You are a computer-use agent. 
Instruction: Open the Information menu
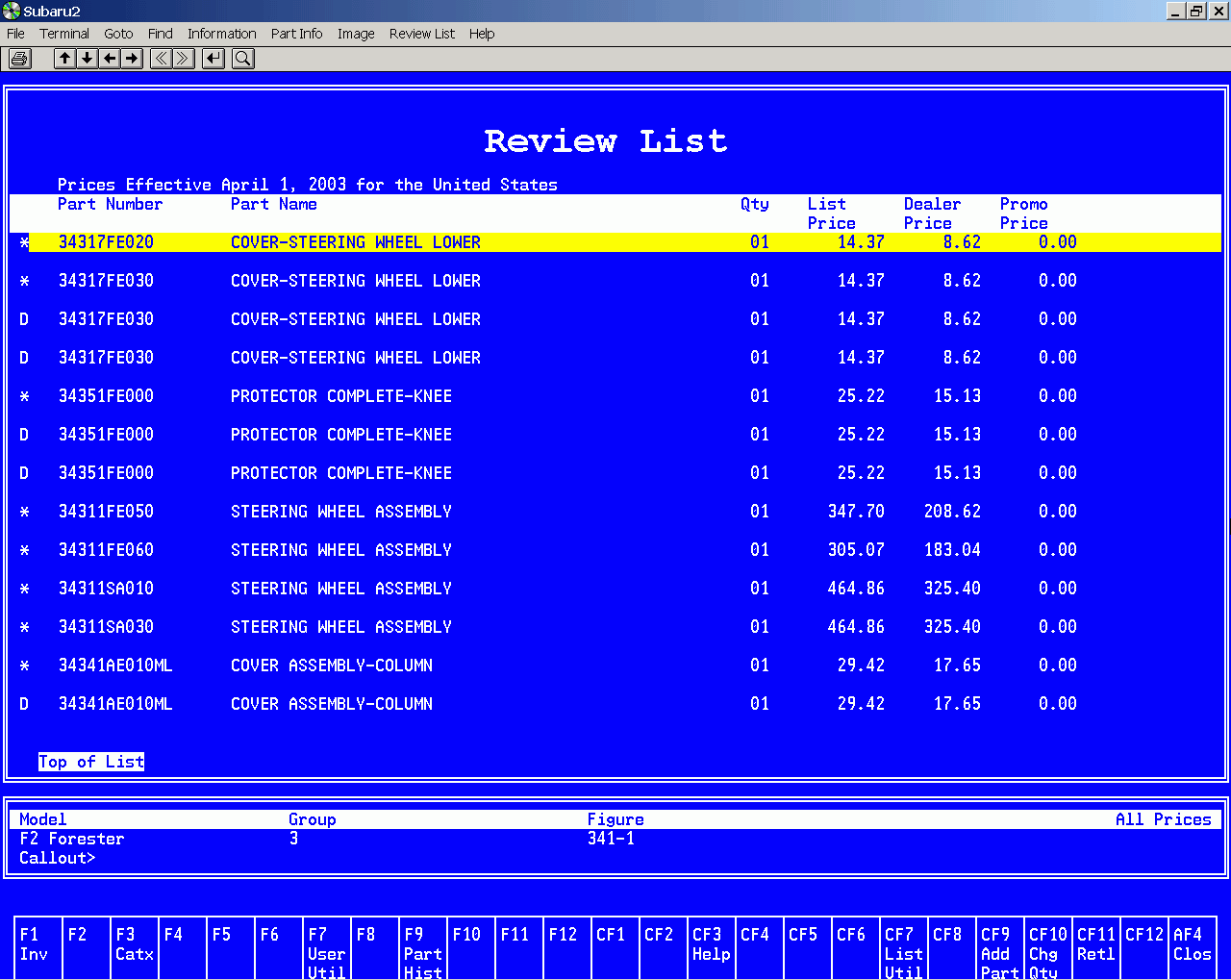[222, 34]
